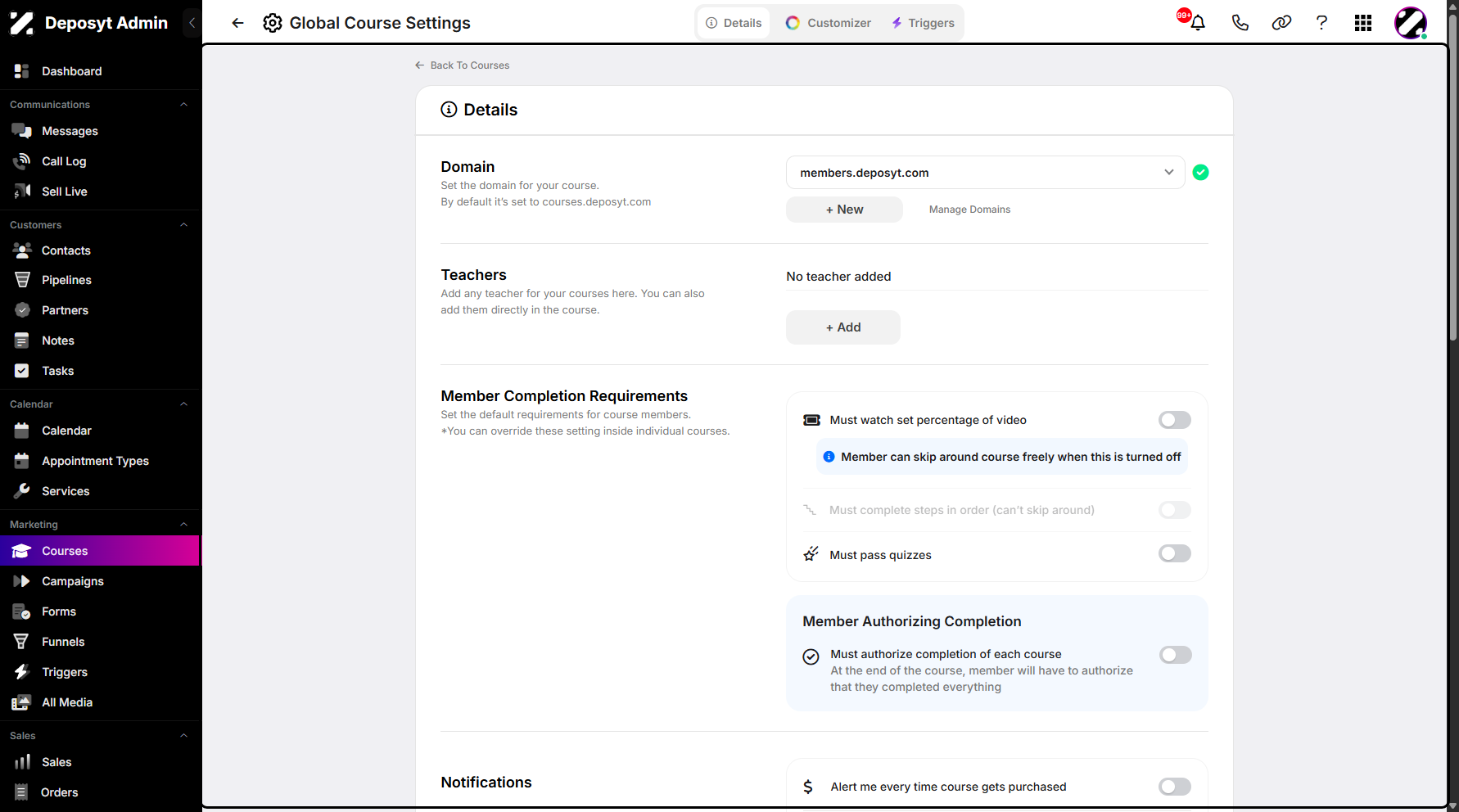The height and width of the screenshot is (812, 1459).
Task: Open the link chain icon in header
Action: click(x=1281, y=23)
